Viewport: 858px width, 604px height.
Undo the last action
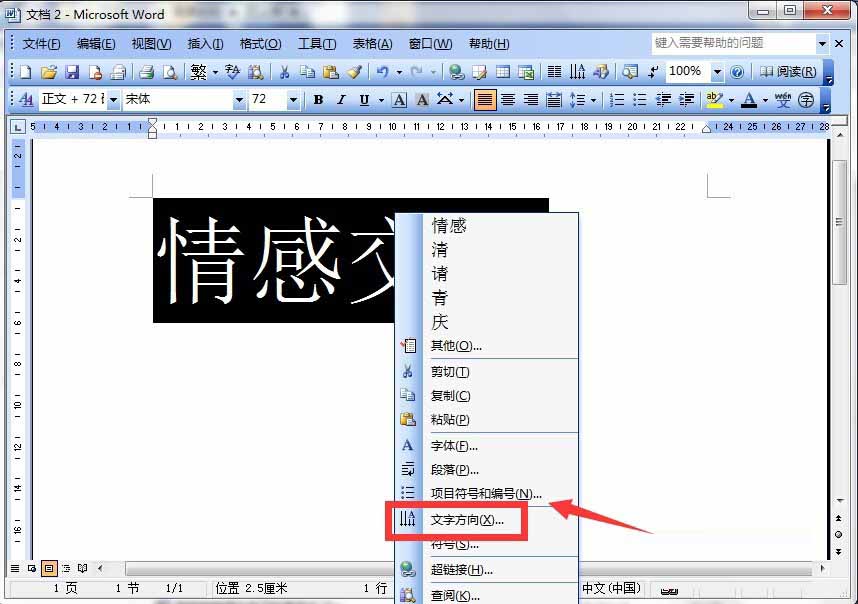click(x=382, y=72)
